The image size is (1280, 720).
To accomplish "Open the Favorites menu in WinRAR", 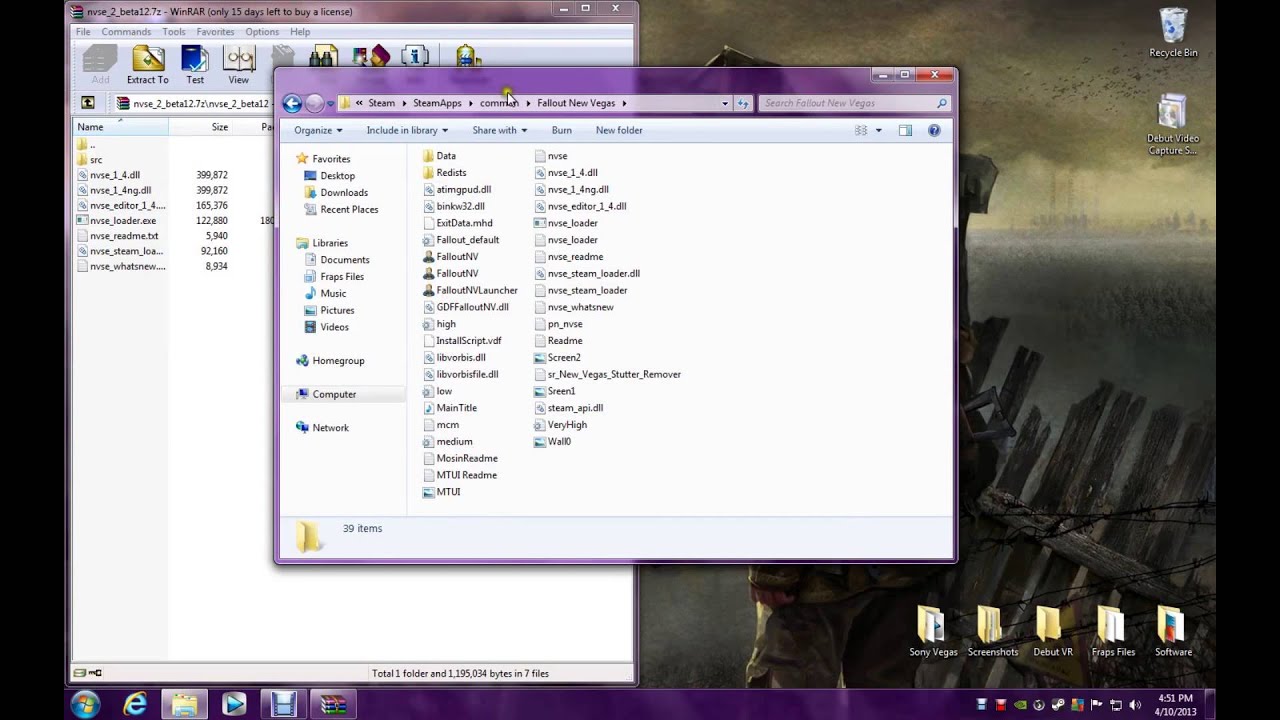I will click(x=215, y=32).
